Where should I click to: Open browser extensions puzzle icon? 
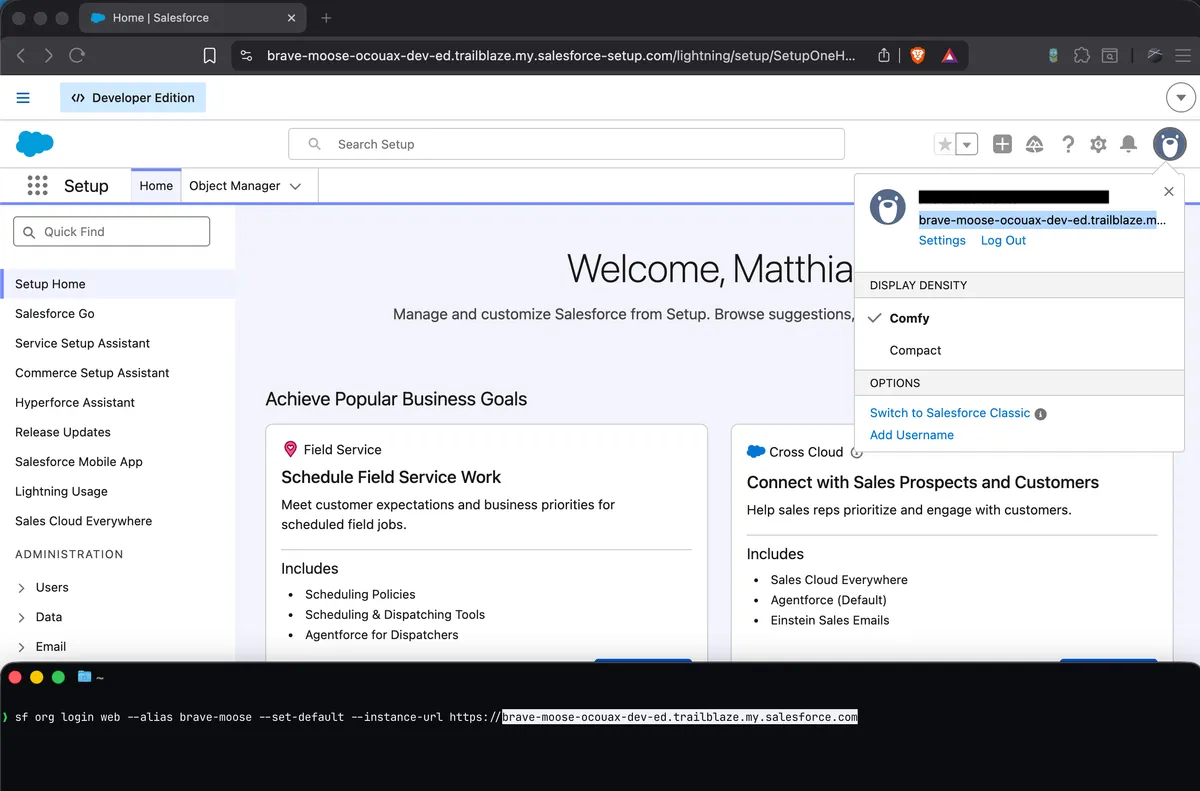pos(1082,56)
